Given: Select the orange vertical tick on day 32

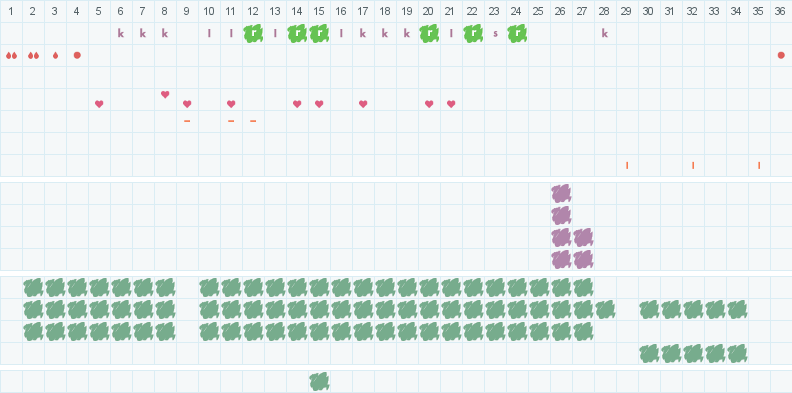Looking at the screenshot, I should point(693,165).
